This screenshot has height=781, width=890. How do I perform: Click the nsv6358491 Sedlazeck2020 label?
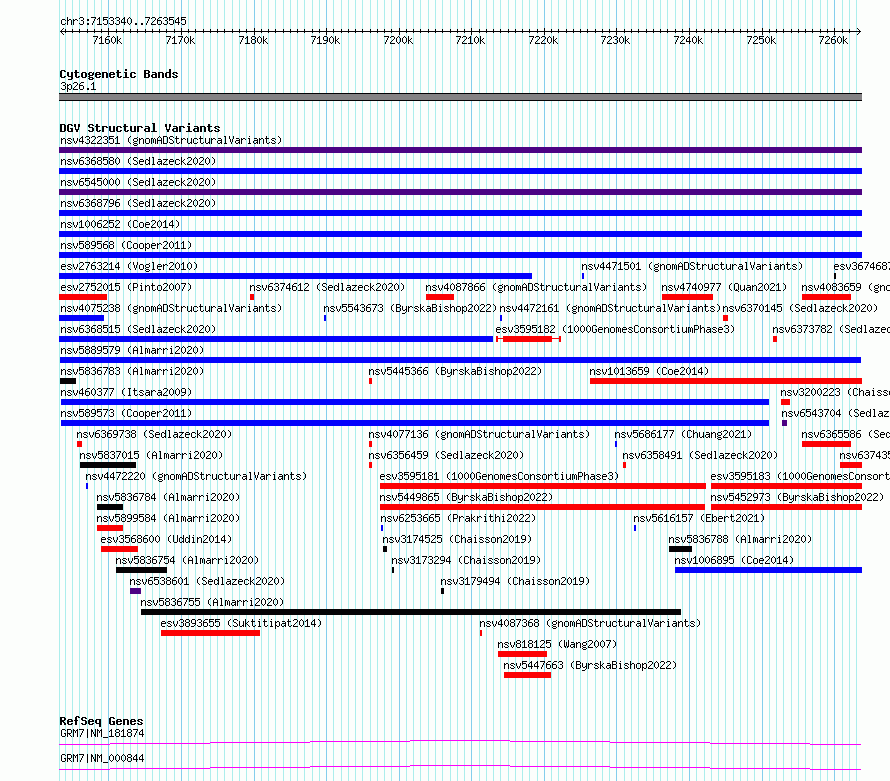point(700,455)
